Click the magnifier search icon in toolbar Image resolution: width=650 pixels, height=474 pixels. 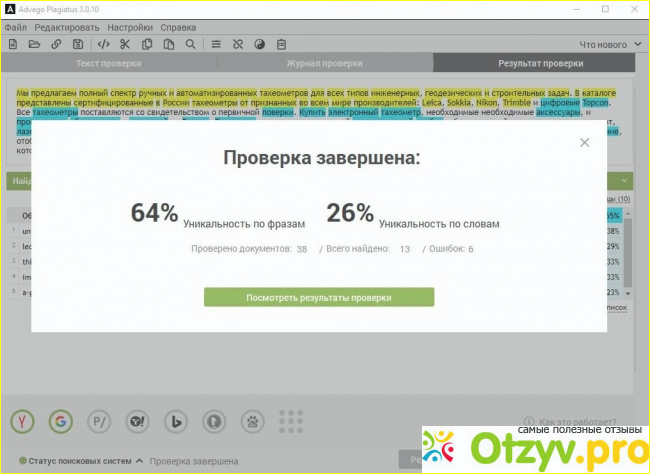pos(190,44)
